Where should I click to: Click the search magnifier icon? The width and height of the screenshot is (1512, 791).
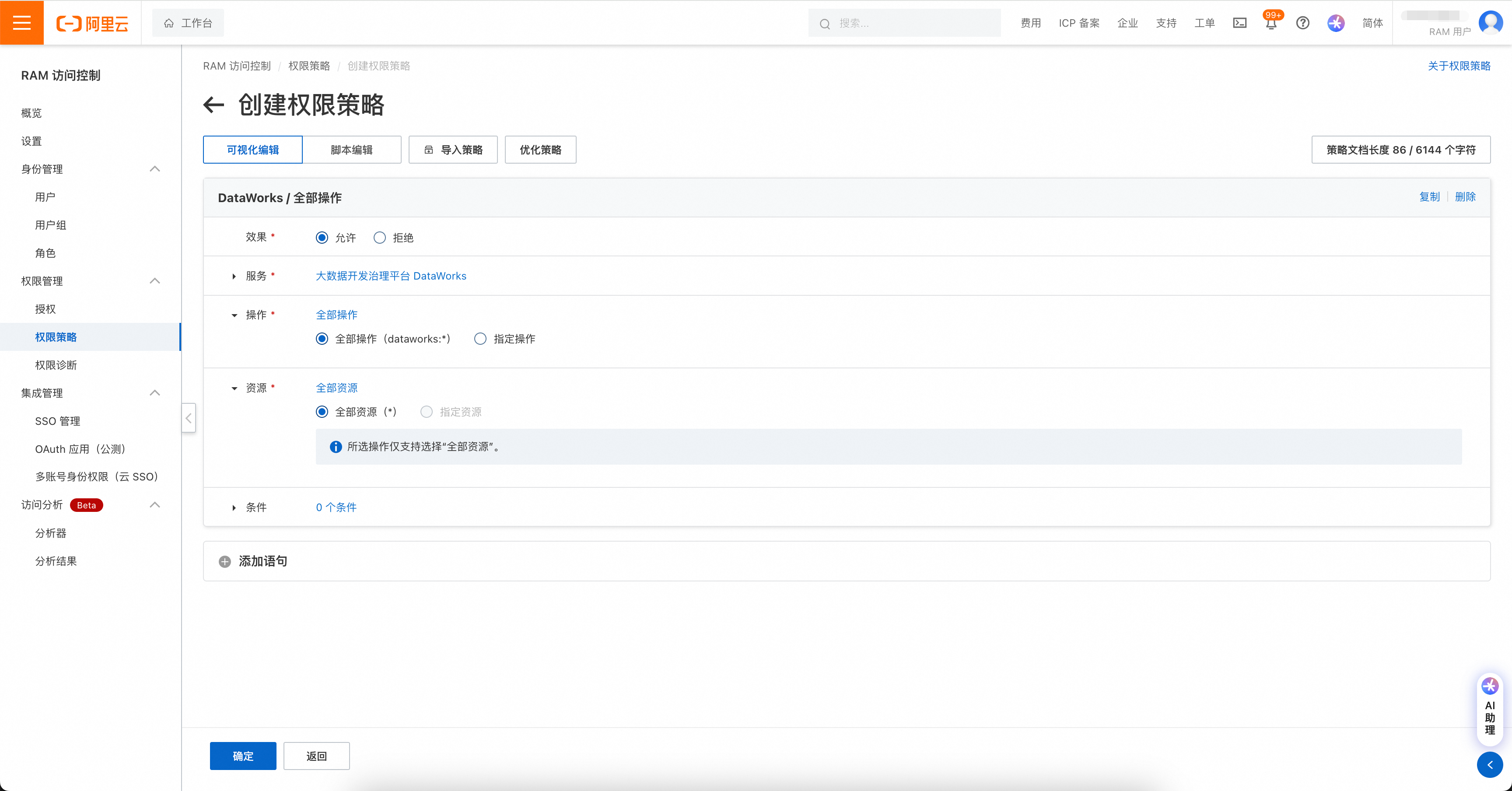[825, 24]
